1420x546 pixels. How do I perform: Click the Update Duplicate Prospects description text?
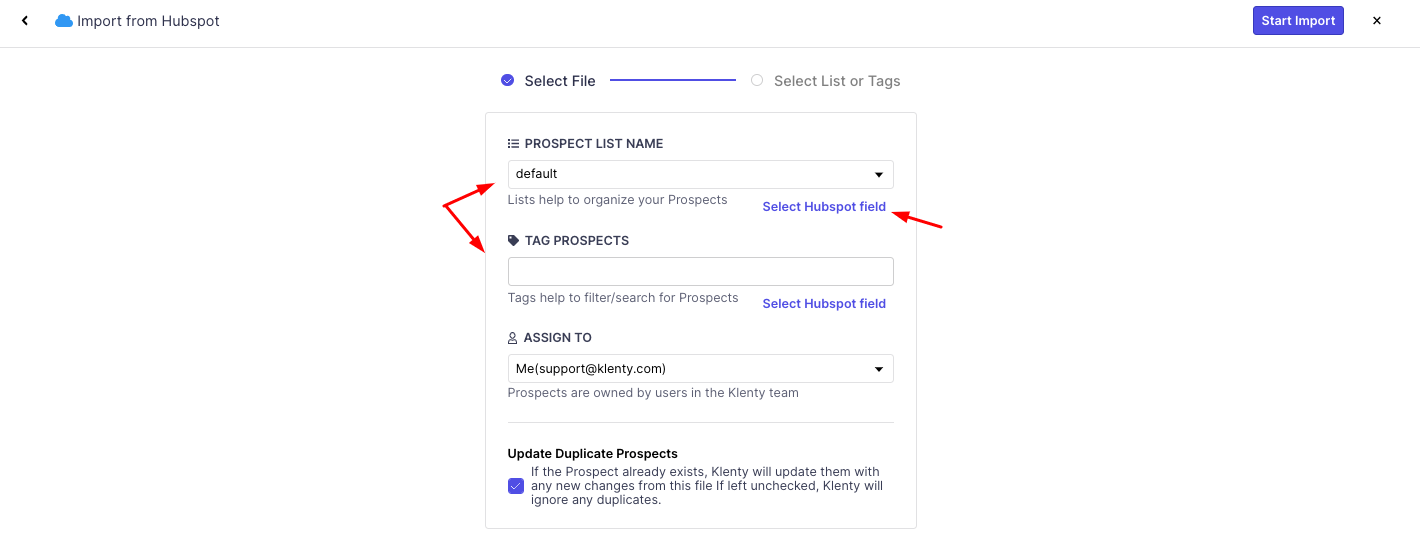tap(705, 486)
